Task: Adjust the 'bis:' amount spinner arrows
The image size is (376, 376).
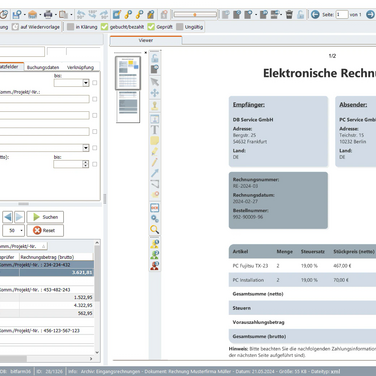Action: [85, 164]
